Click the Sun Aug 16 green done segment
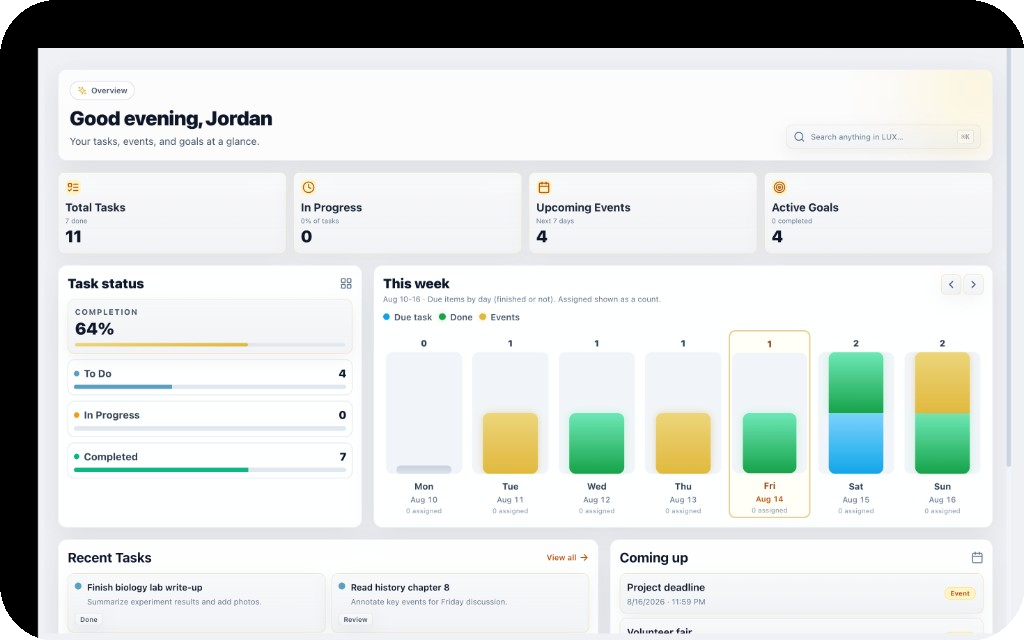 942,443
